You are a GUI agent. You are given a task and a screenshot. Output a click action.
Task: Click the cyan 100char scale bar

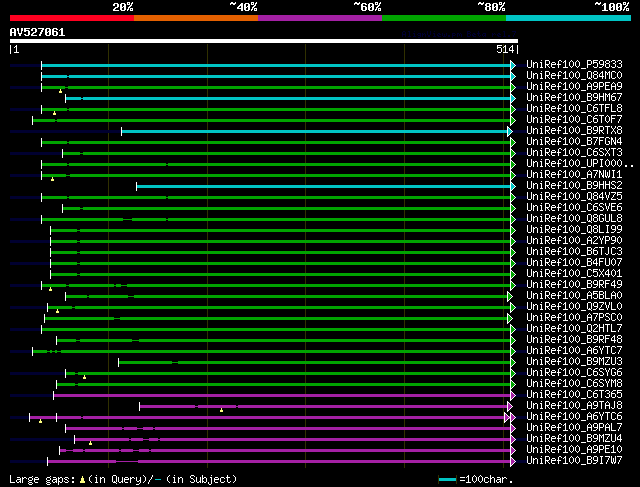point(447,480)
